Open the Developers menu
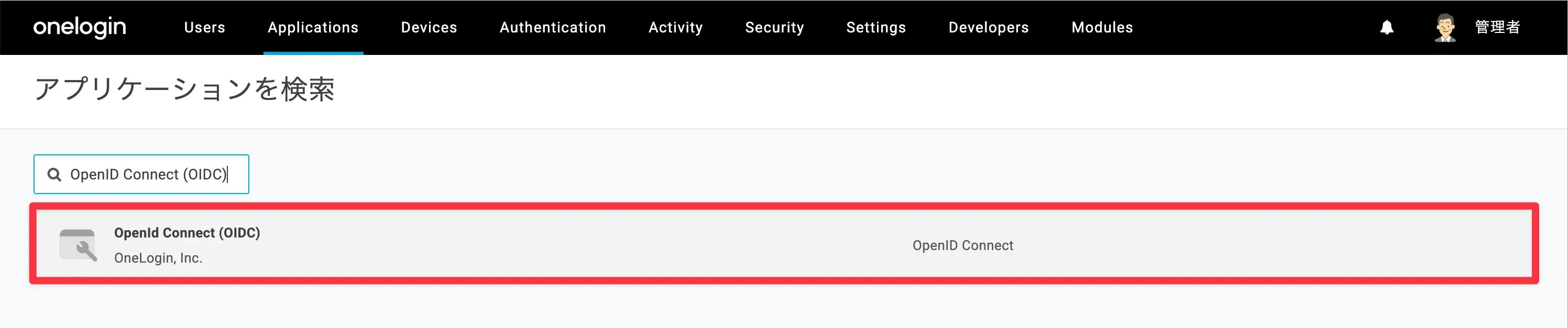This screenshot has height=328, width=1568. click(x=989, y=27)
